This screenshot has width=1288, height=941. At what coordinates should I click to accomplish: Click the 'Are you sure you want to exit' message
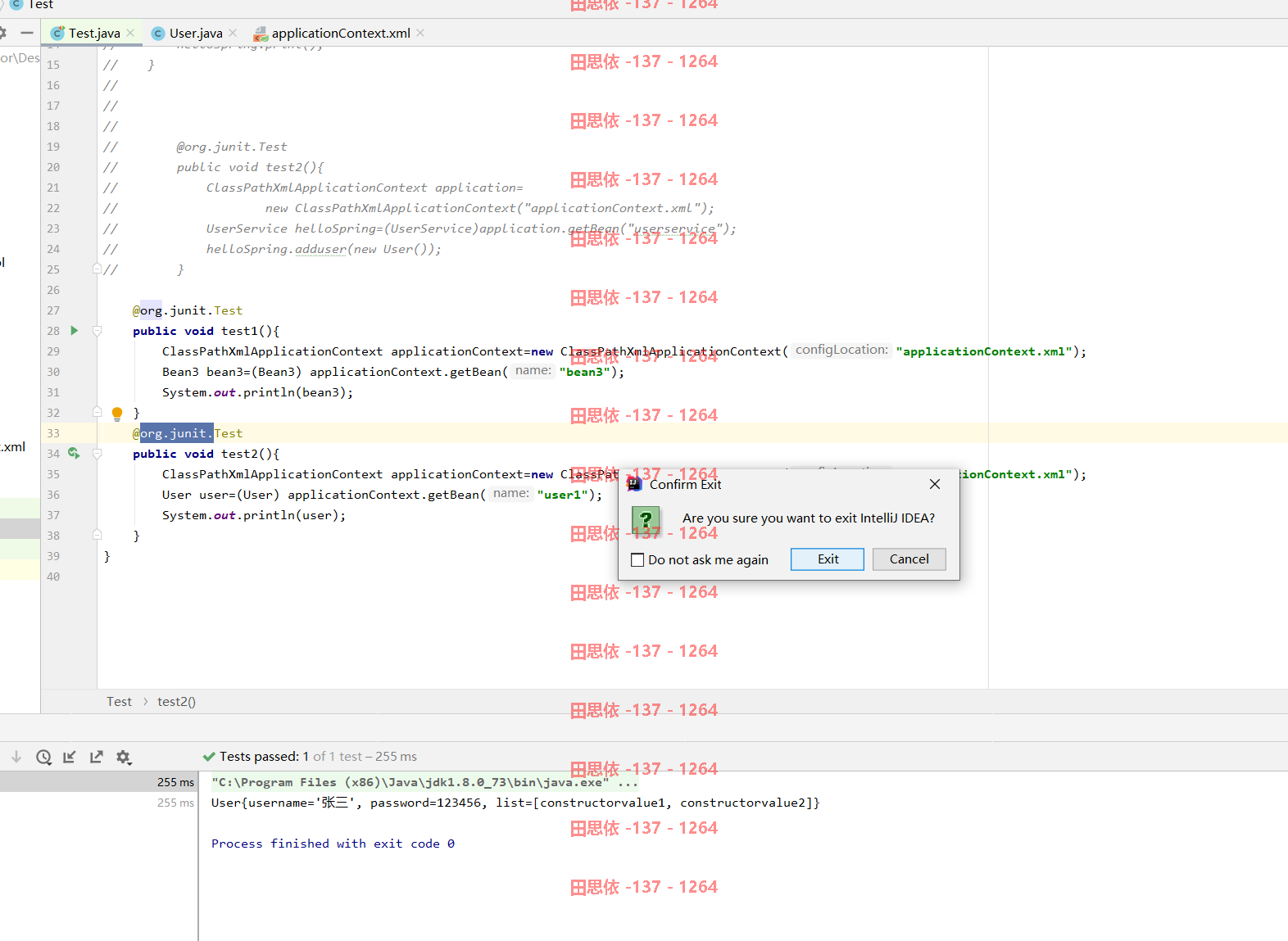[x=809, y=518]
